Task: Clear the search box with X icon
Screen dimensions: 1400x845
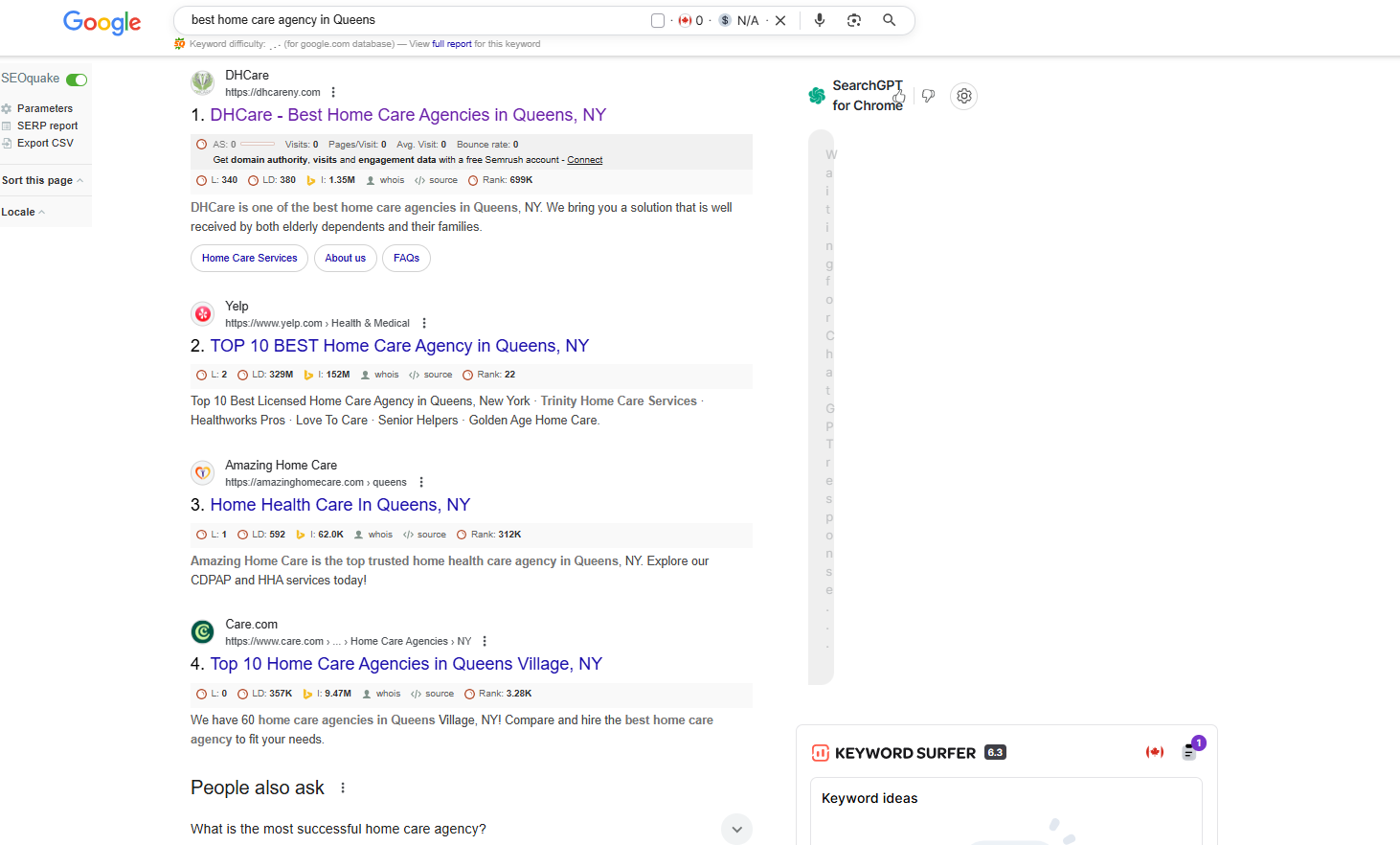Action: [x=780, y=21]
